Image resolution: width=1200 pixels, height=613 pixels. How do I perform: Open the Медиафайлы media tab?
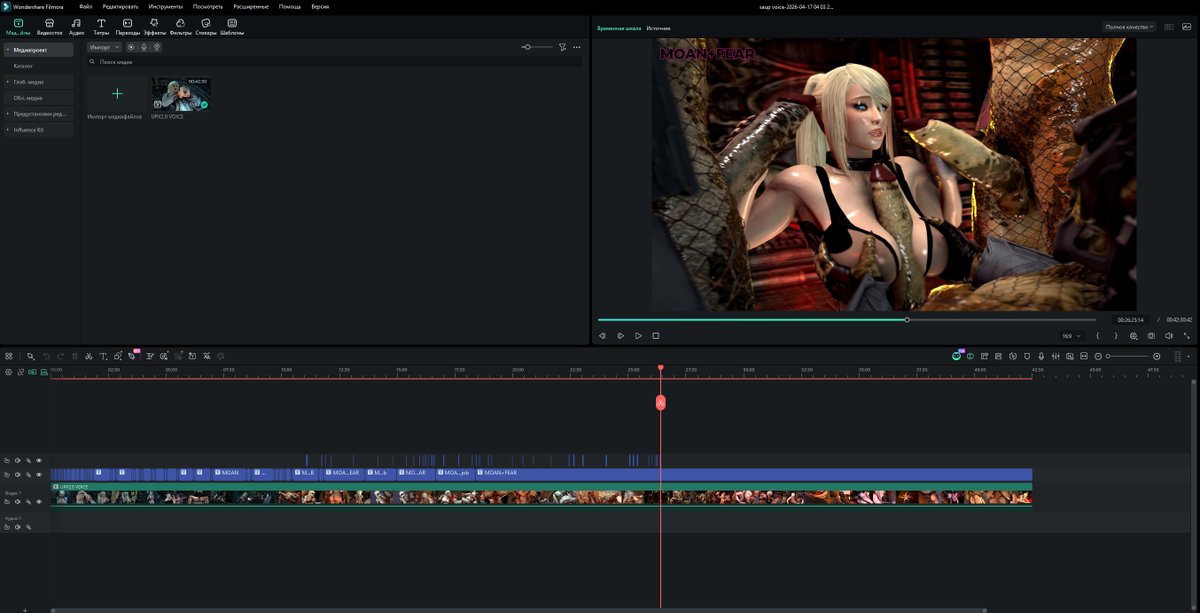pos(18,26)
